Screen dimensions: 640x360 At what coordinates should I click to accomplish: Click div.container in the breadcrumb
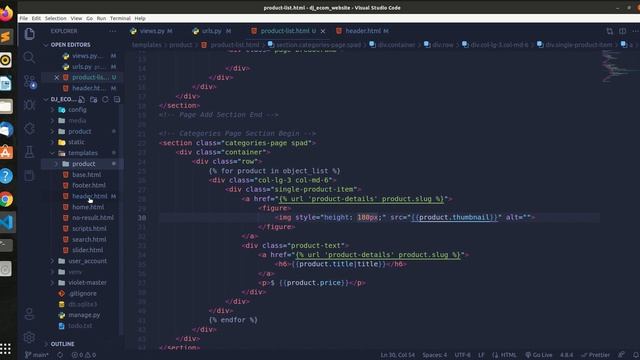click(x=396, y=45)
